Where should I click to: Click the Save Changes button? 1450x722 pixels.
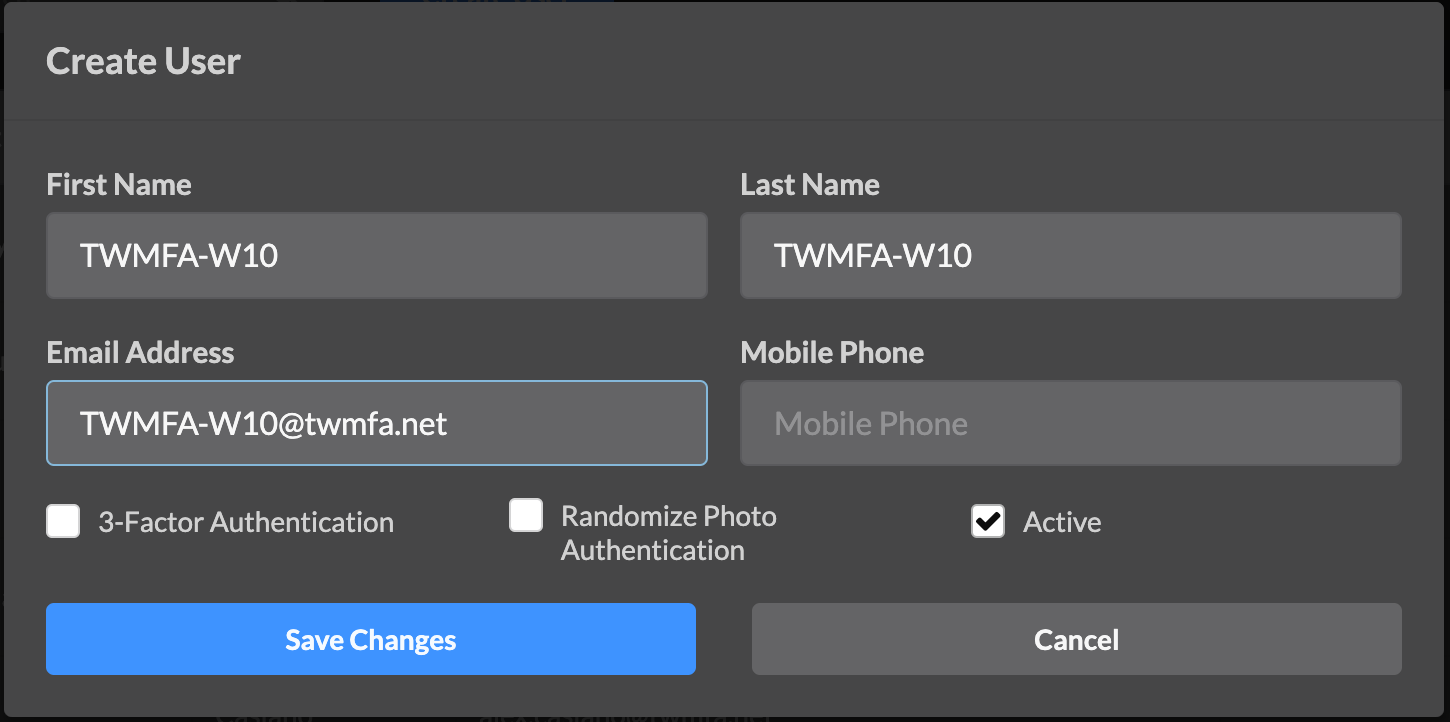(x=371, y=639)
